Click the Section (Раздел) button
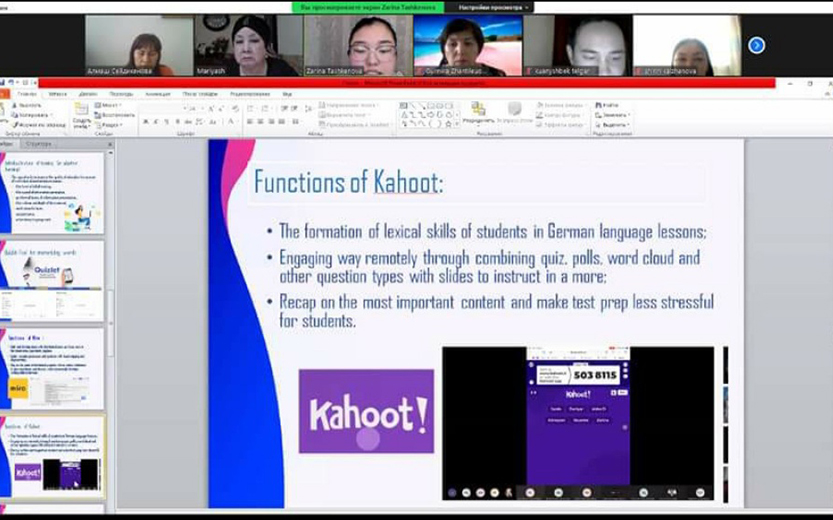This screenshot has width=833, height=520. pyautogui.click(x=108, y=124)
